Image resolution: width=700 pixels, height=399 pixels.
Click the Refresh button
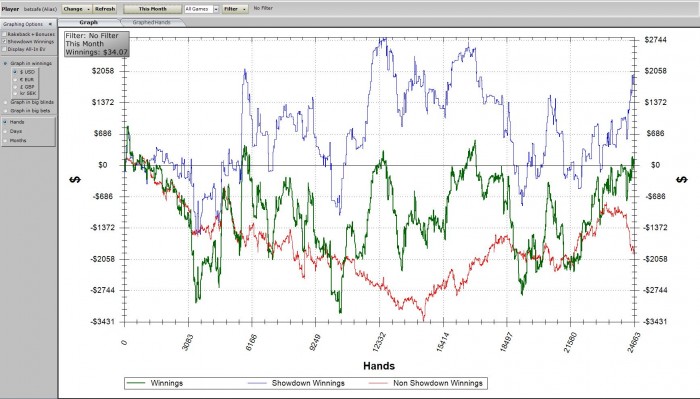pos(105,9)
